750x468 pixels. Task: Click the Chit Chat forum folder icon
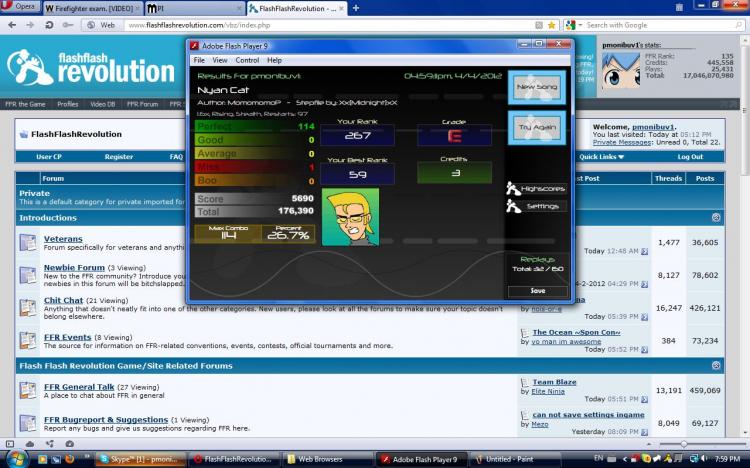[x=28, y=308]
